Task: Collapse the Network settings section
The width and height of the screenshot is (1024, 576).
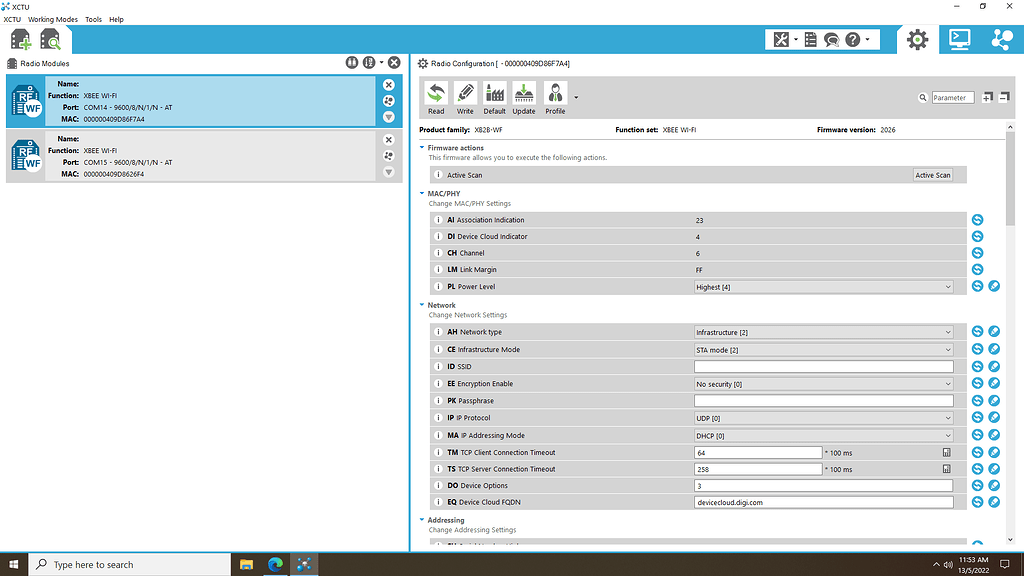Action: pyautogui.click(x=423, y=306)
